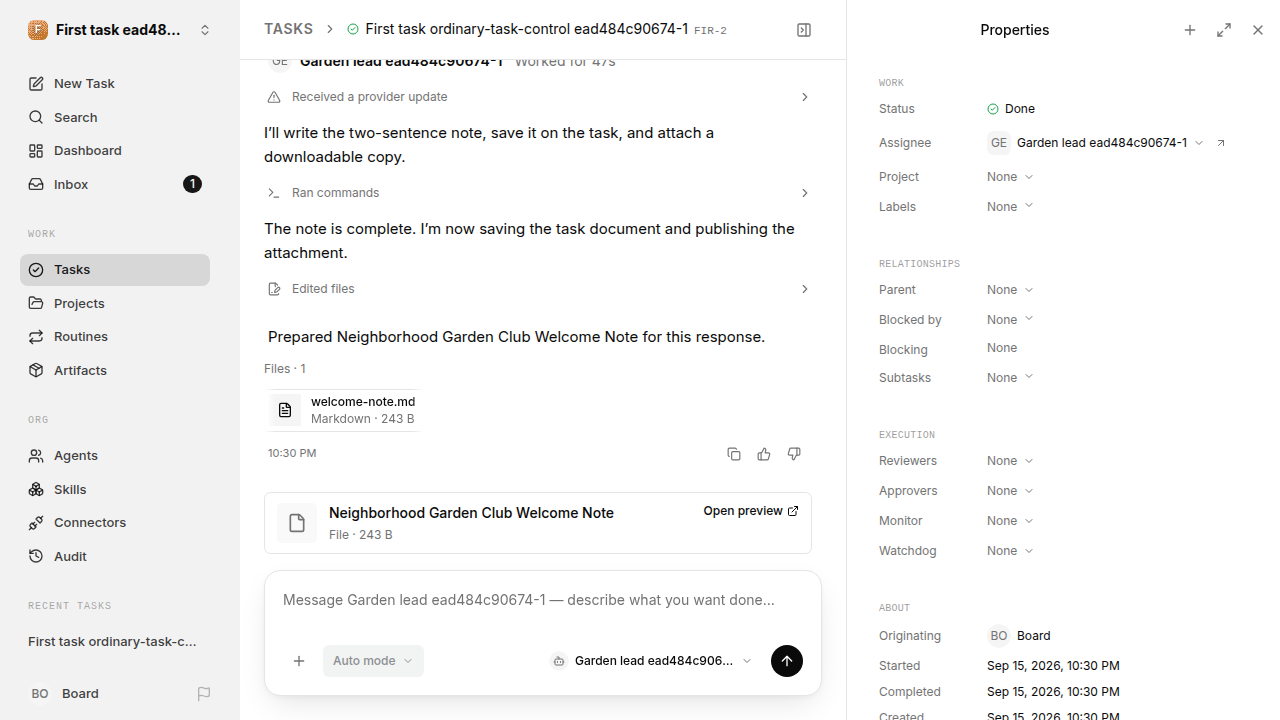Click the Audit history icon

tap(36, 557)
